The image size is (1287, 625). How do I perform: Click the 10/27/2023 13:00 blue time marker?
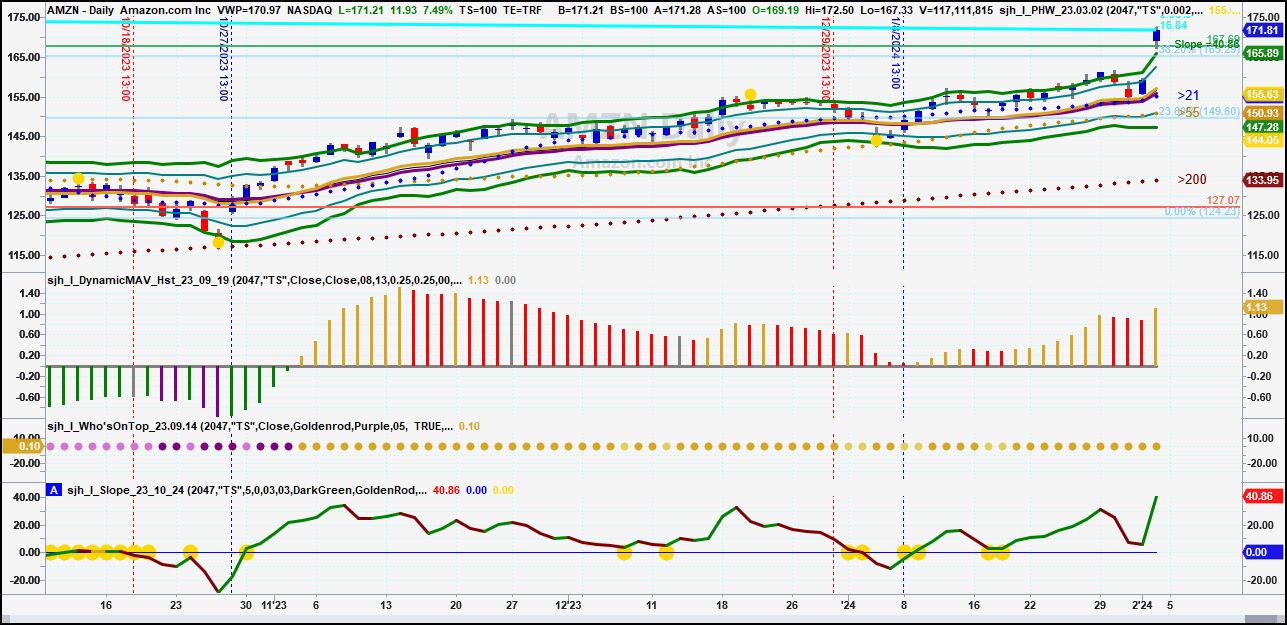[224, 59]
